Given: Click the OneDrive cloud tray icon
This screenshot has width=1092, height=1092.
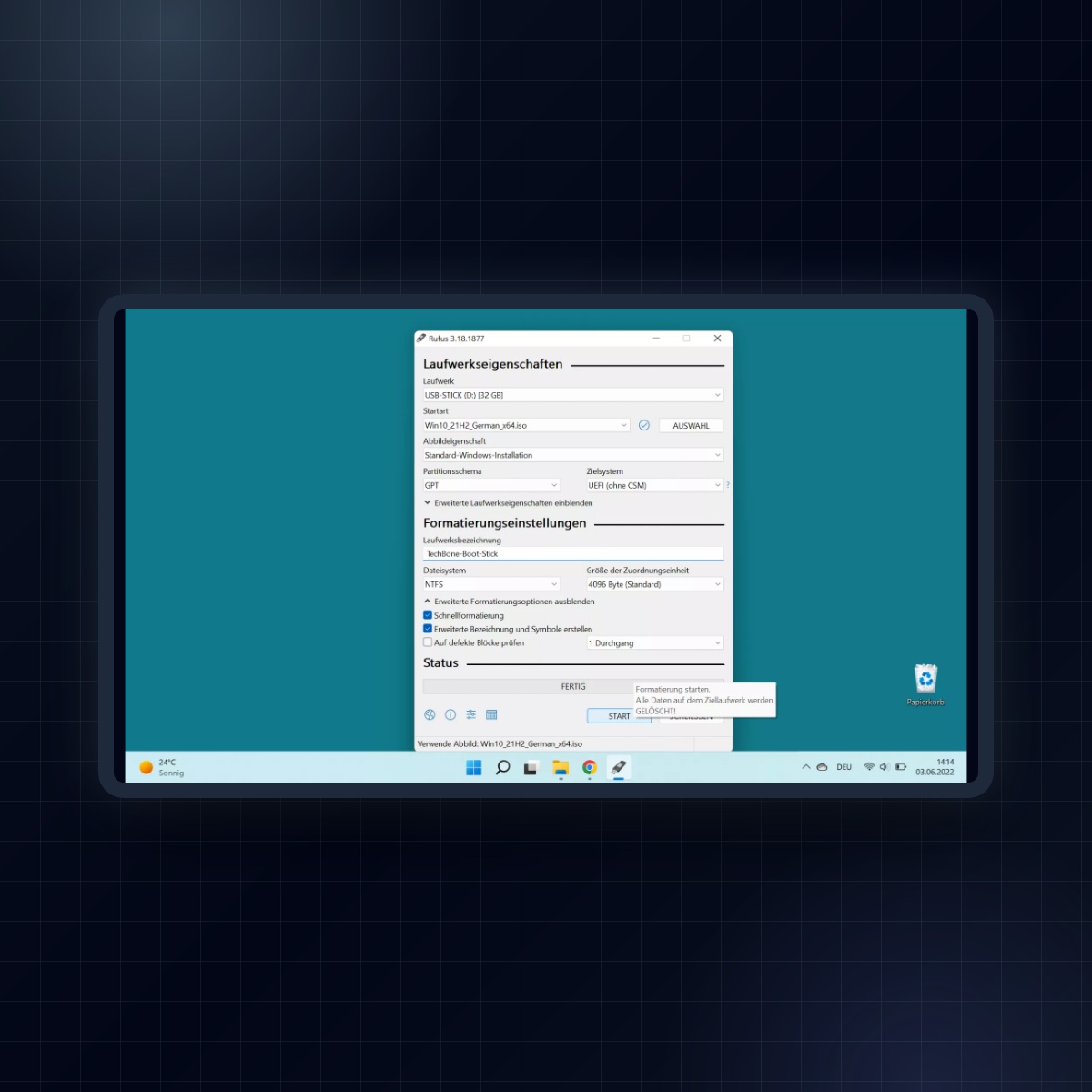Looking at the screenshot, I should point(822,767).
